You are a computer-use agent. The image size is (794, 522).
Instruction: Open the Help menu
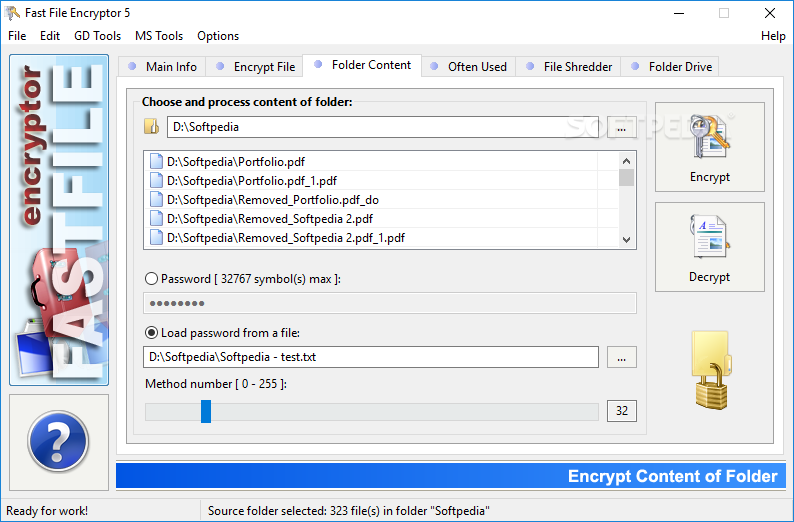tap(773, 36)
